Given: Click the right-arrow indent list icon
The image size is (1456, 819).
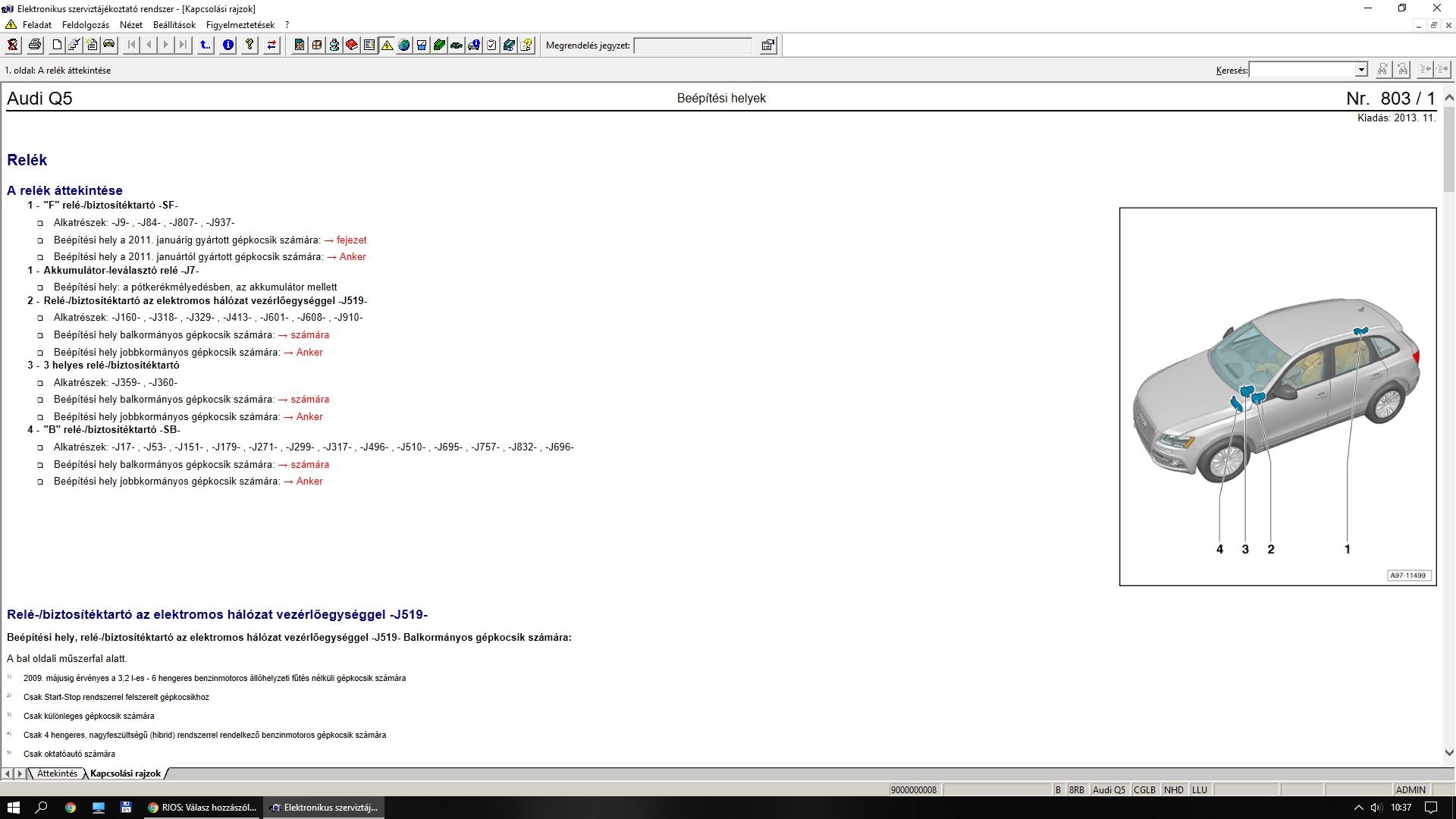Looking at the screenshot, I should click(1442, 70).
